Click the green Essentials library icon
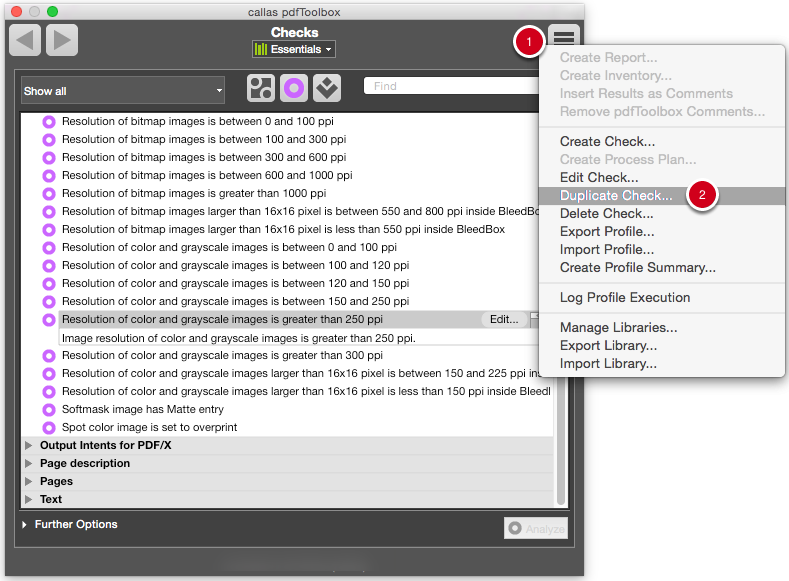The height and width of the screenshot is (581, 789). [261, 49]
